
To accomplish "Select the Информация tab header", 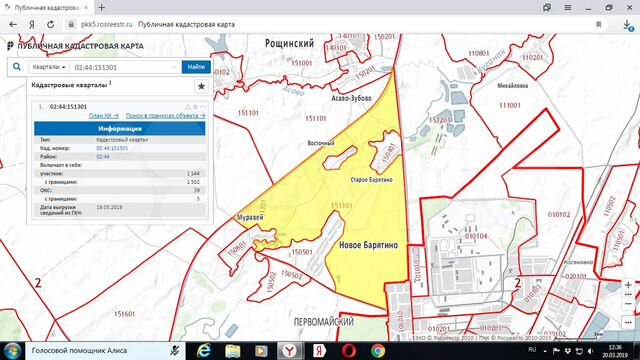I will (x=120, y=129).
